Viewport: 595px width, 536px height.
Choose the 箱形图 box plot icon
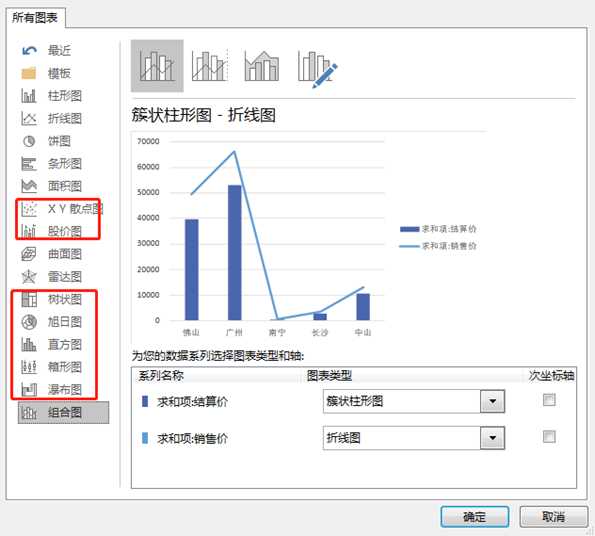(29, 367)
